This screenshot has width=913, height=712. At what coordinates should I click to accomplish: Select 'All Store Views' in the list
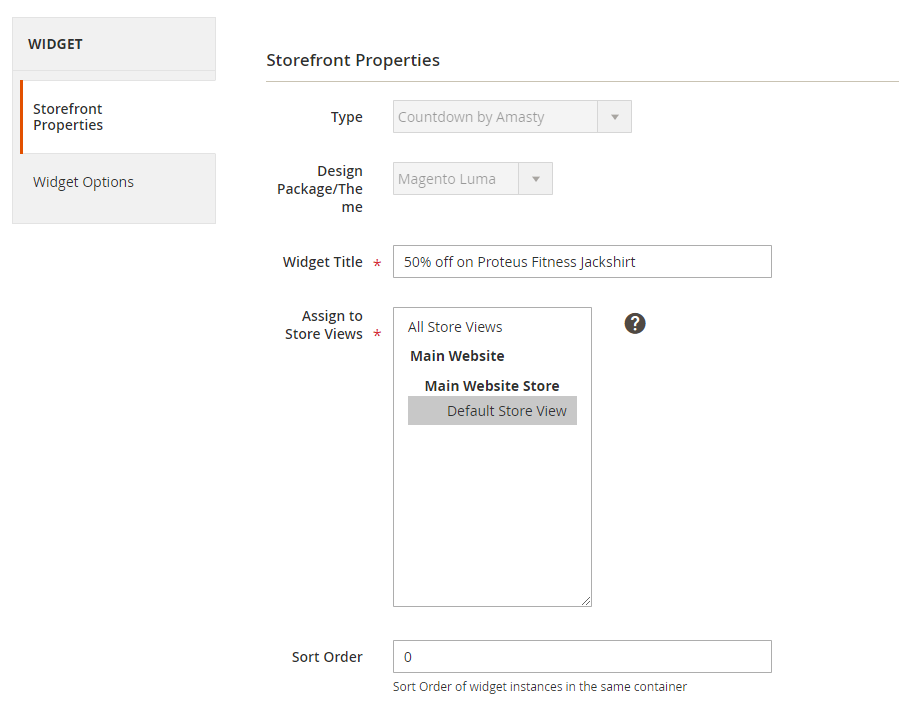[x=455, y=327]
